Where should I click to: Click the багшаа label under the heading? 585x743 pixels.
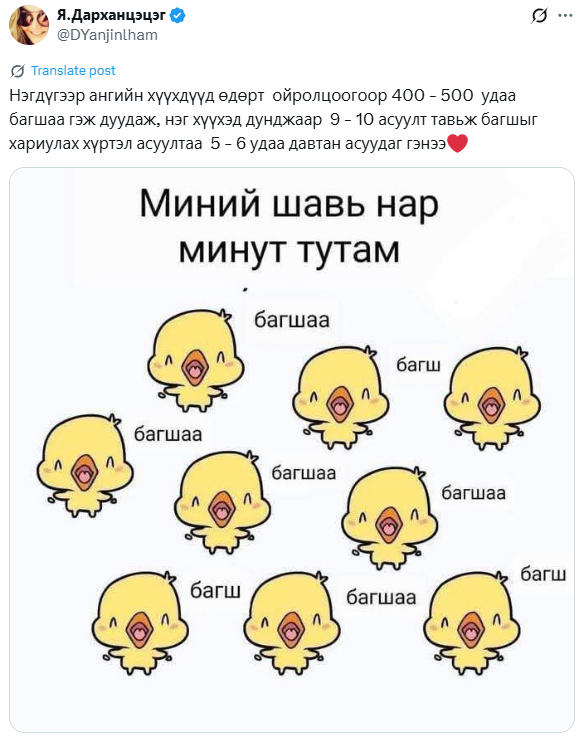[x=292, y=320]
